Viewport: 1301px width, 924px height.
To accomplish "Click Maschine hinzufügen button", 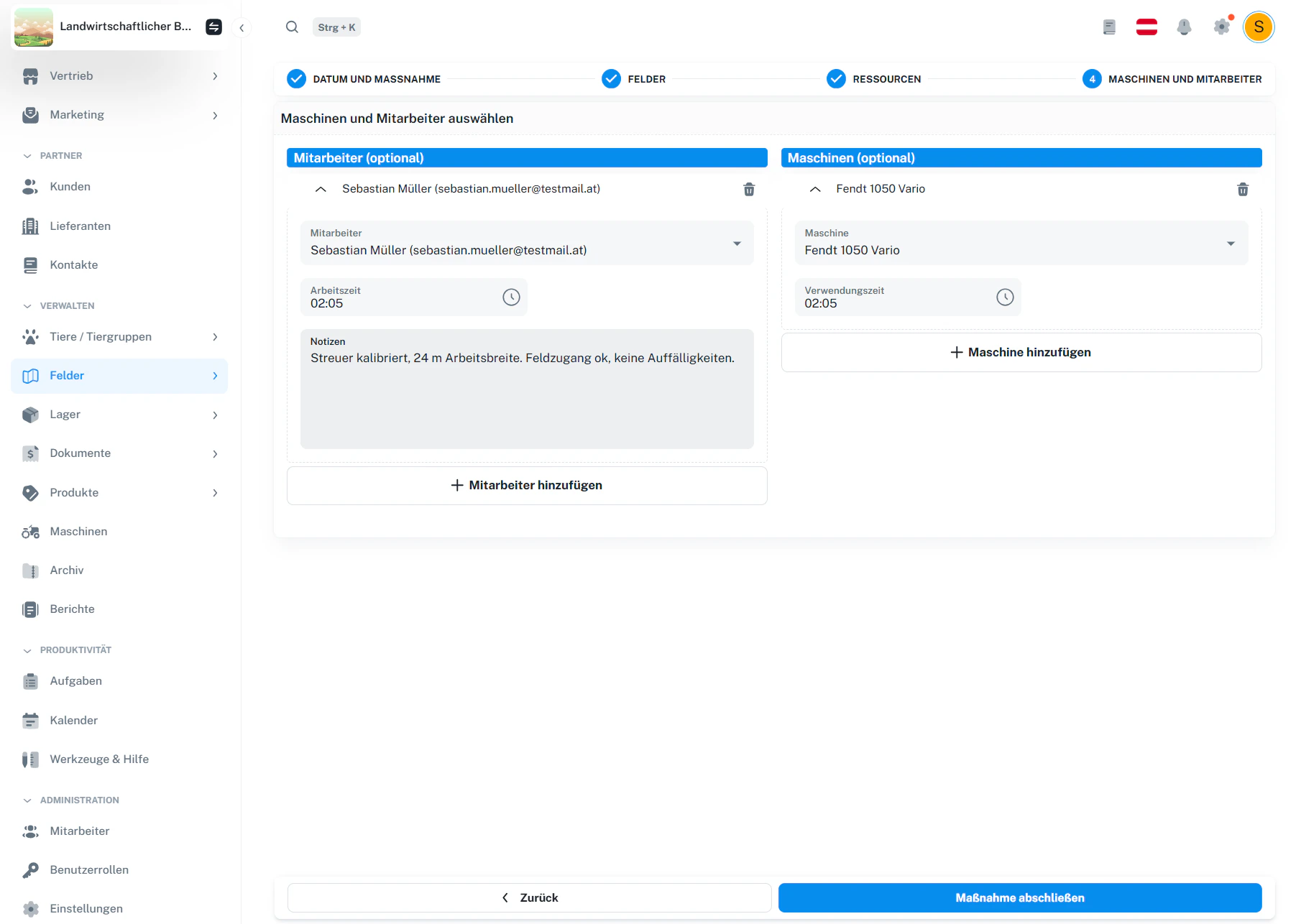I will 1021,353.
